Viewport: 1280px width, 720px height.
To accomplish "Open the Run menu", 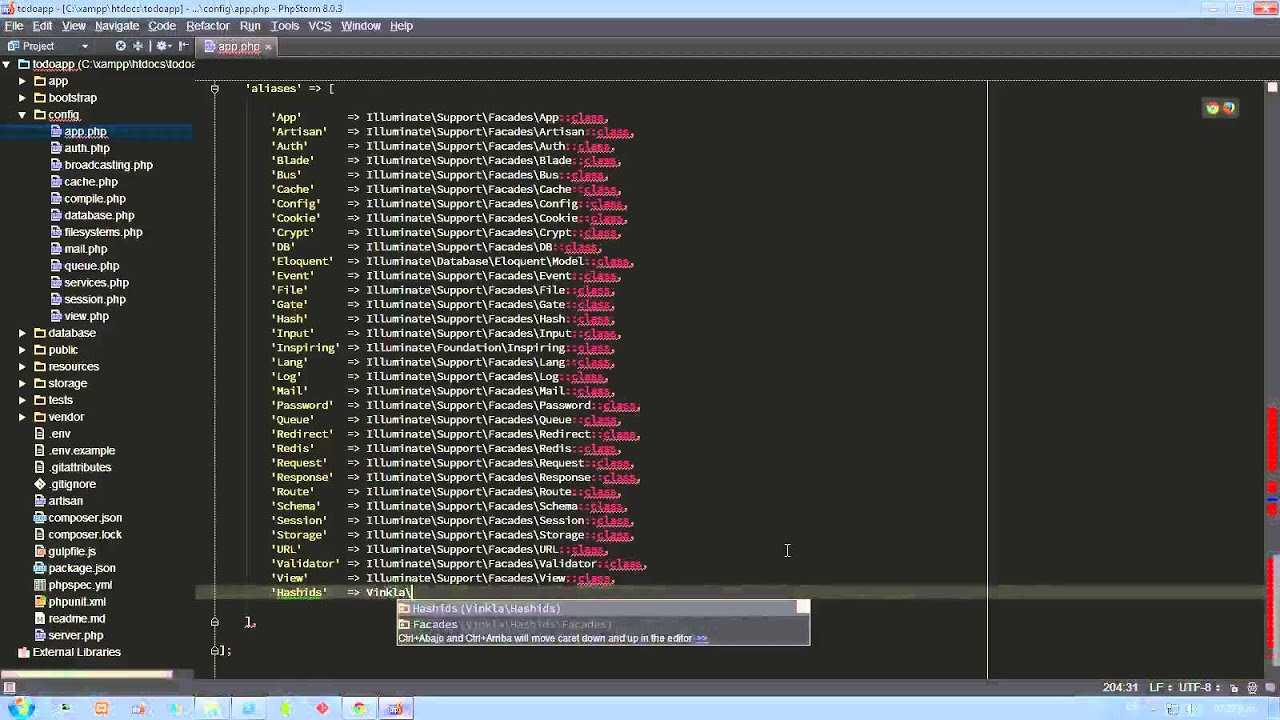I will tap(250, 26).
